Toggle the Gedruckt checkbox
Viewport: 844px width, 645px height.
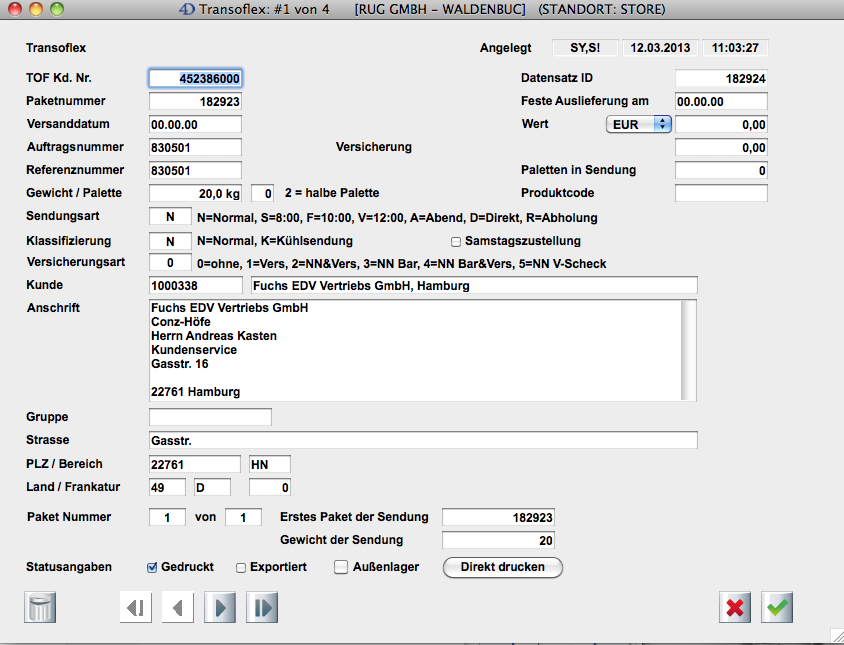click(x=153, y=568)
